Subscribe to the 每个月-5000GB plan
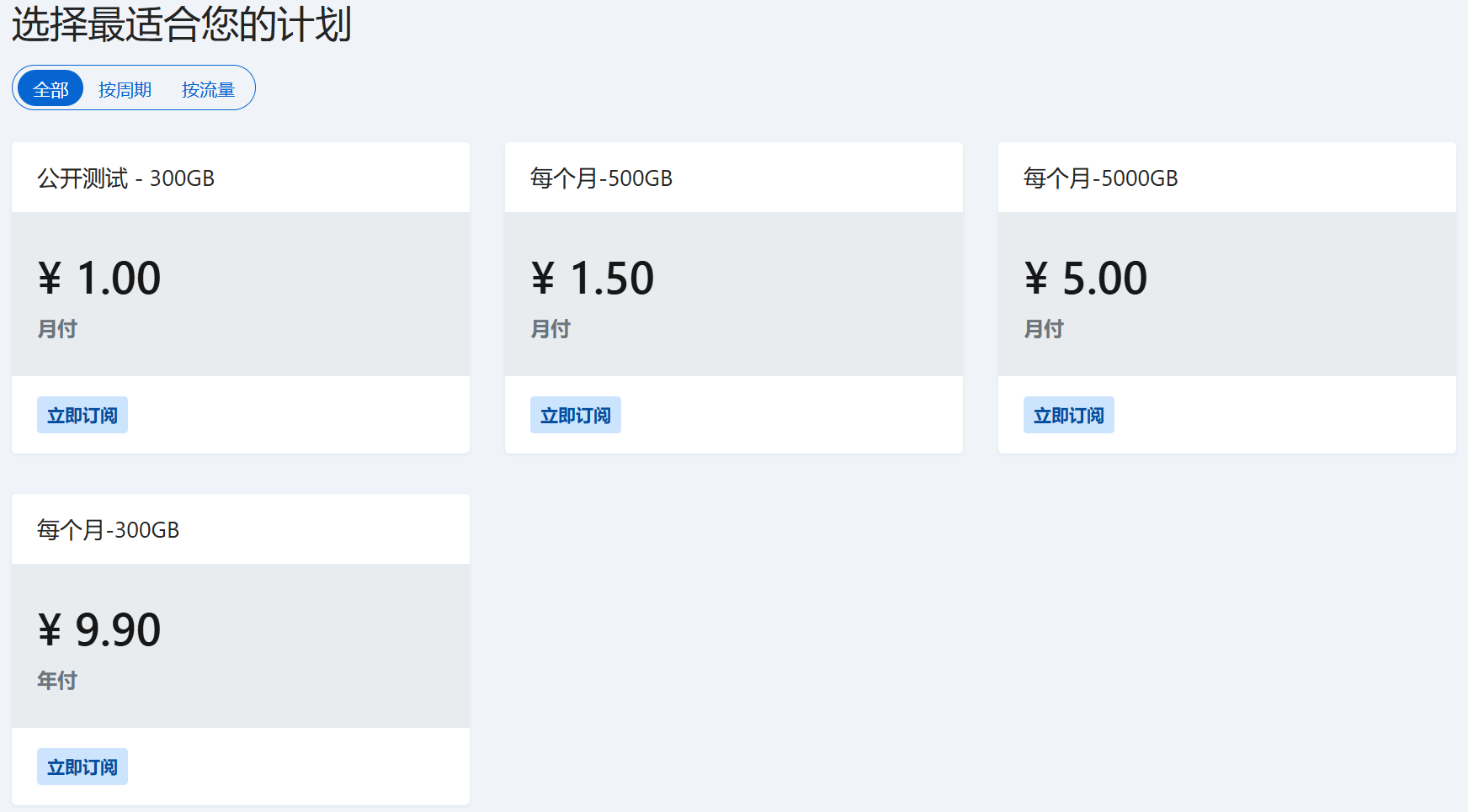 1069,415
